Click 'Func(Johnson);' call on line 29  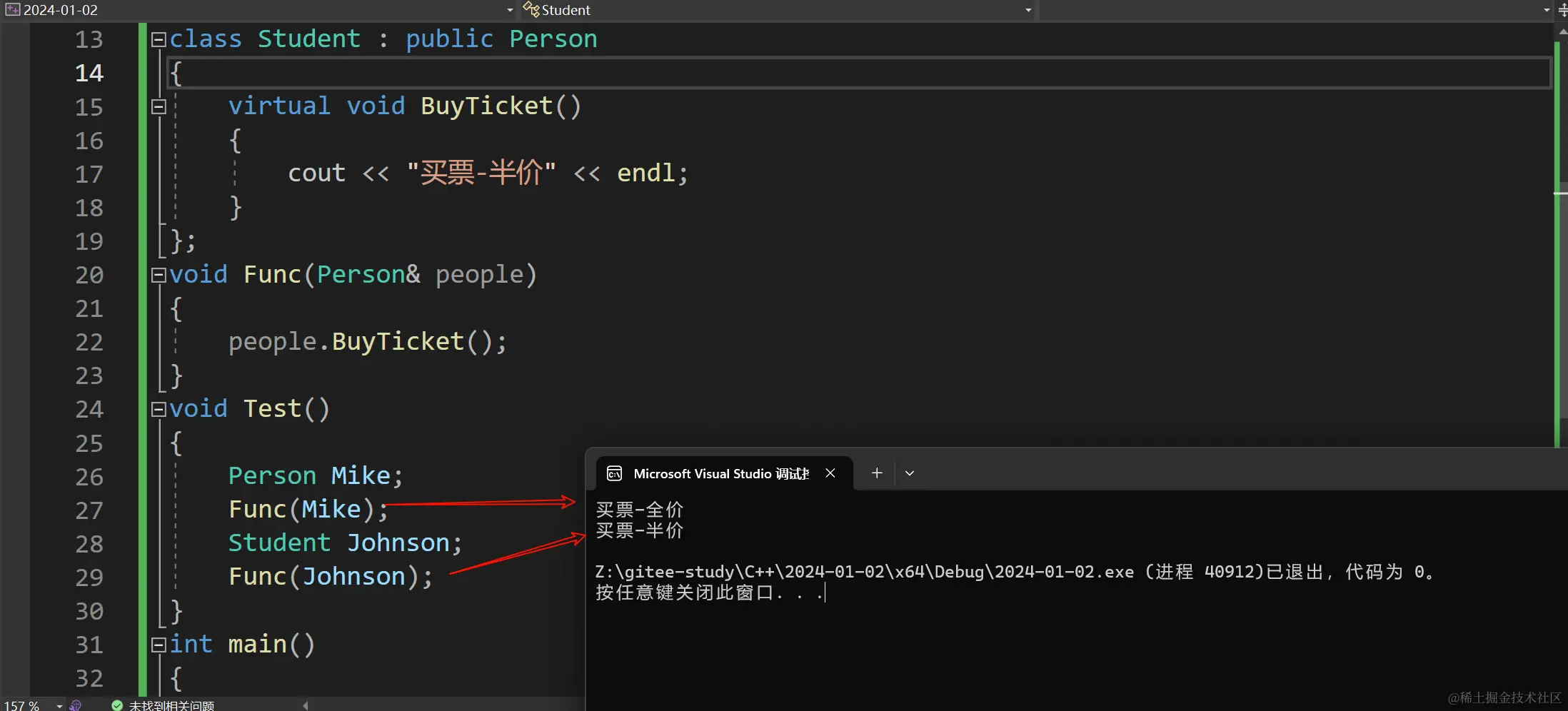tap(331, 577)
